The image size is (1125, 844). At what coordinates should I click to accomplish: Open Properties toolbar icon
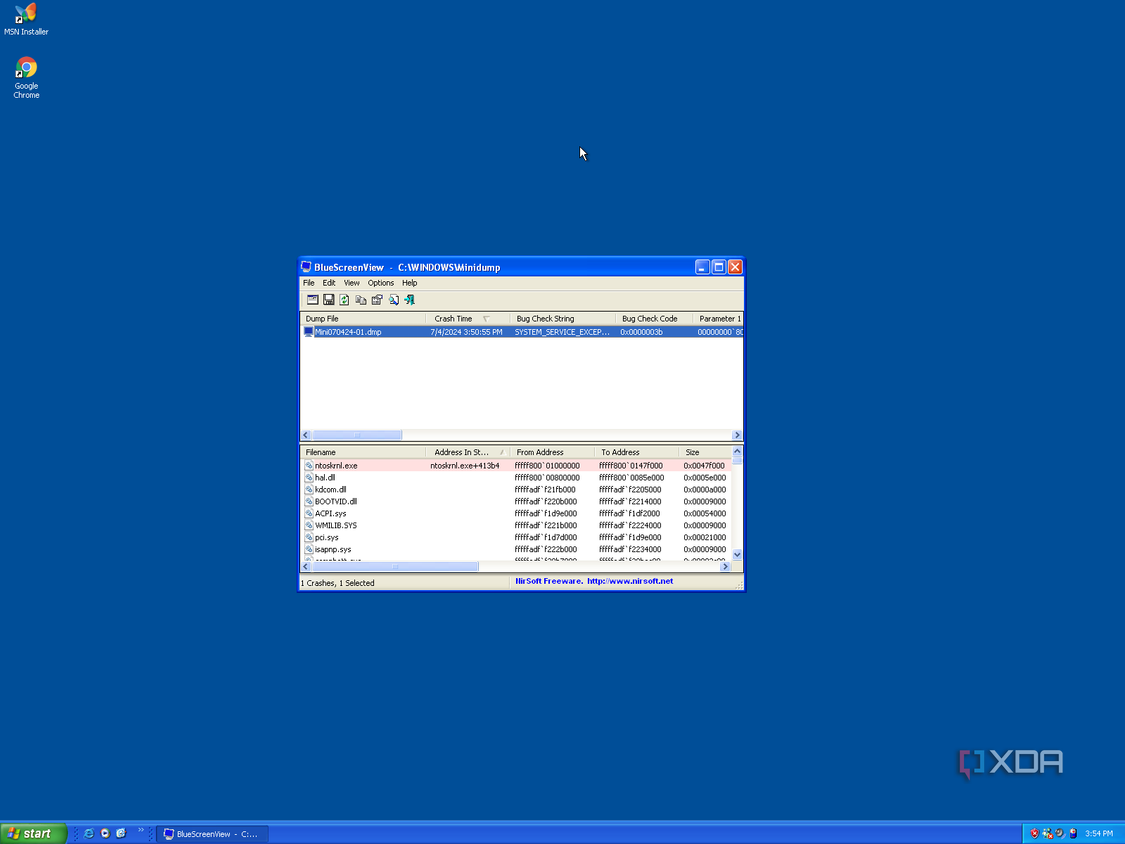click(x=377, y=300)
